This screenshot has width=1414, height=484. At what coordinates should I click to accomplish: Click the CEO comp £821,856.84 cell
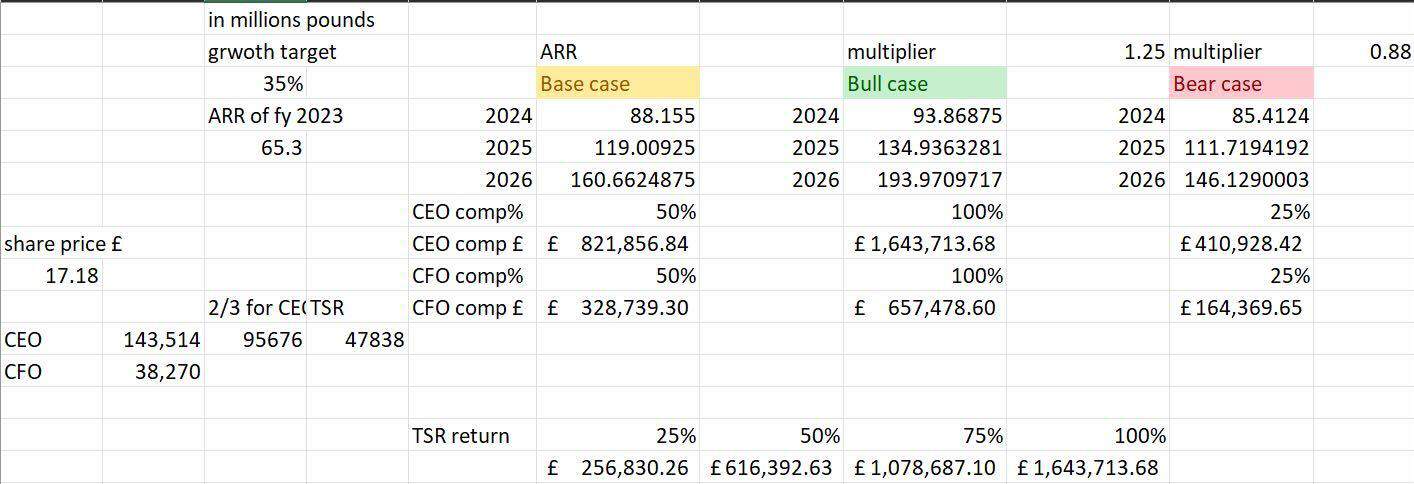[618, 244]
